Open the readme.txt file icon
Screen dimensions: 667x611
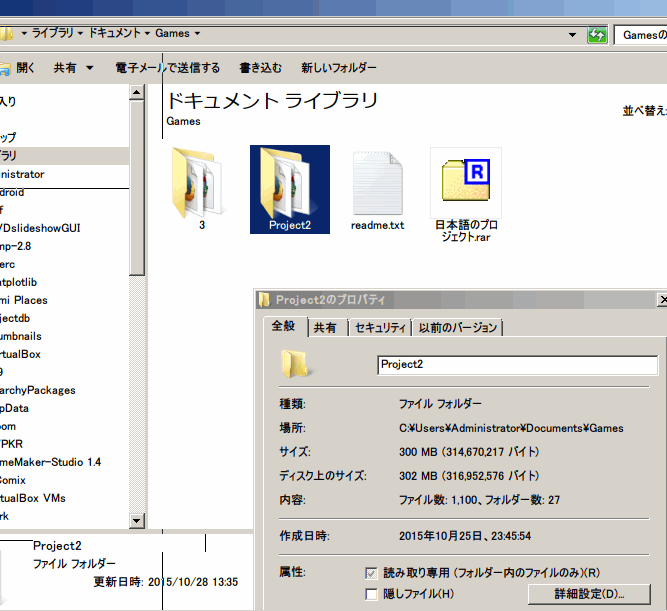(x=377, y=190)
